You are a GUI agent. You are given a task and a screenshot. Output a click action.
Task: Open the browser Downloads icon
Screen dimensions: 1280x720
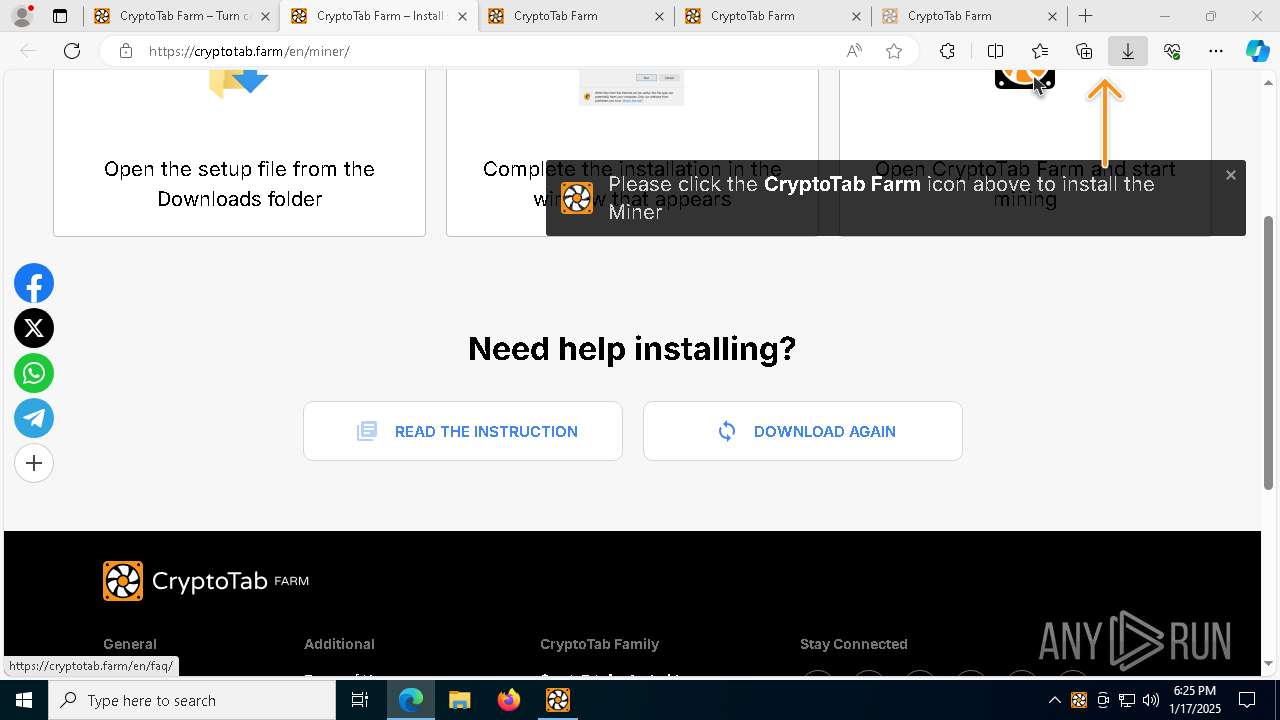pos(1128,51)
